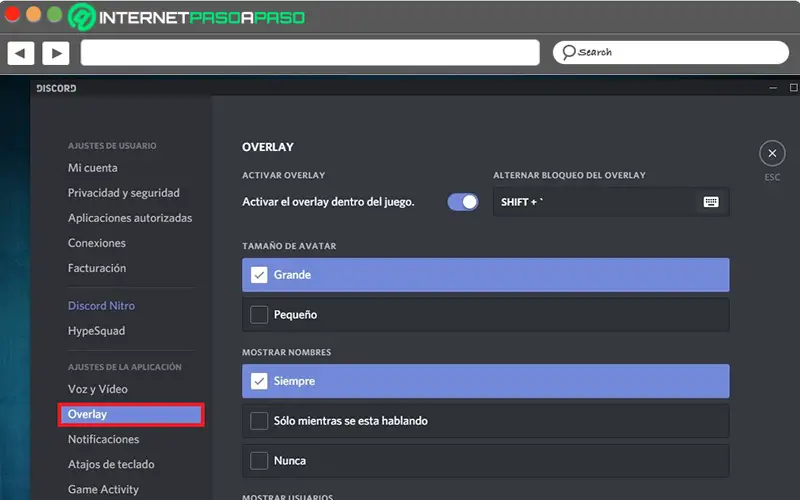
Task: Check the Pequeño avatar size option
Action: (x=259, y=315)
